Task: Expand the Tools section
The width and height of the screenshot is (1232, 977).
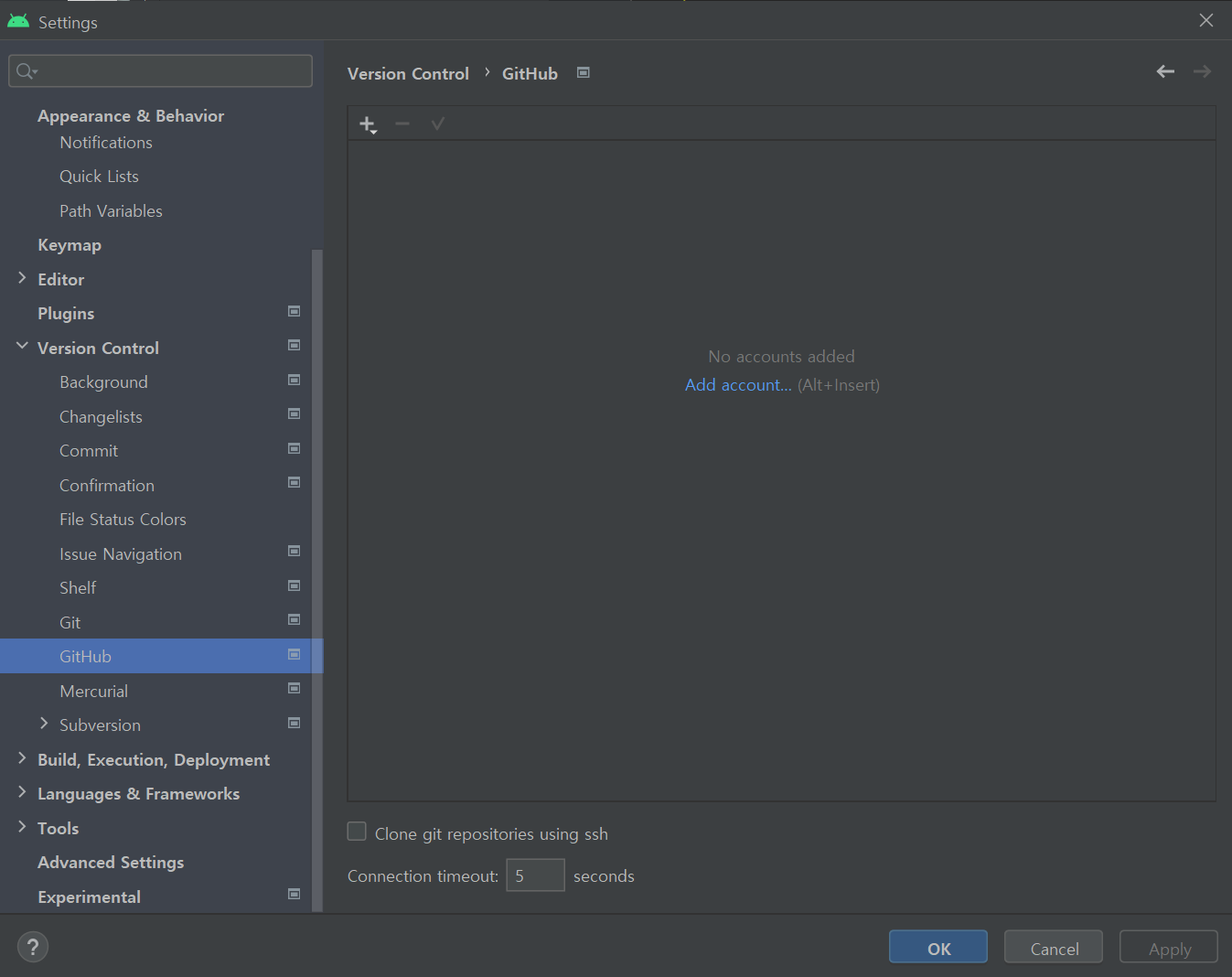Action: pos(22,827)
